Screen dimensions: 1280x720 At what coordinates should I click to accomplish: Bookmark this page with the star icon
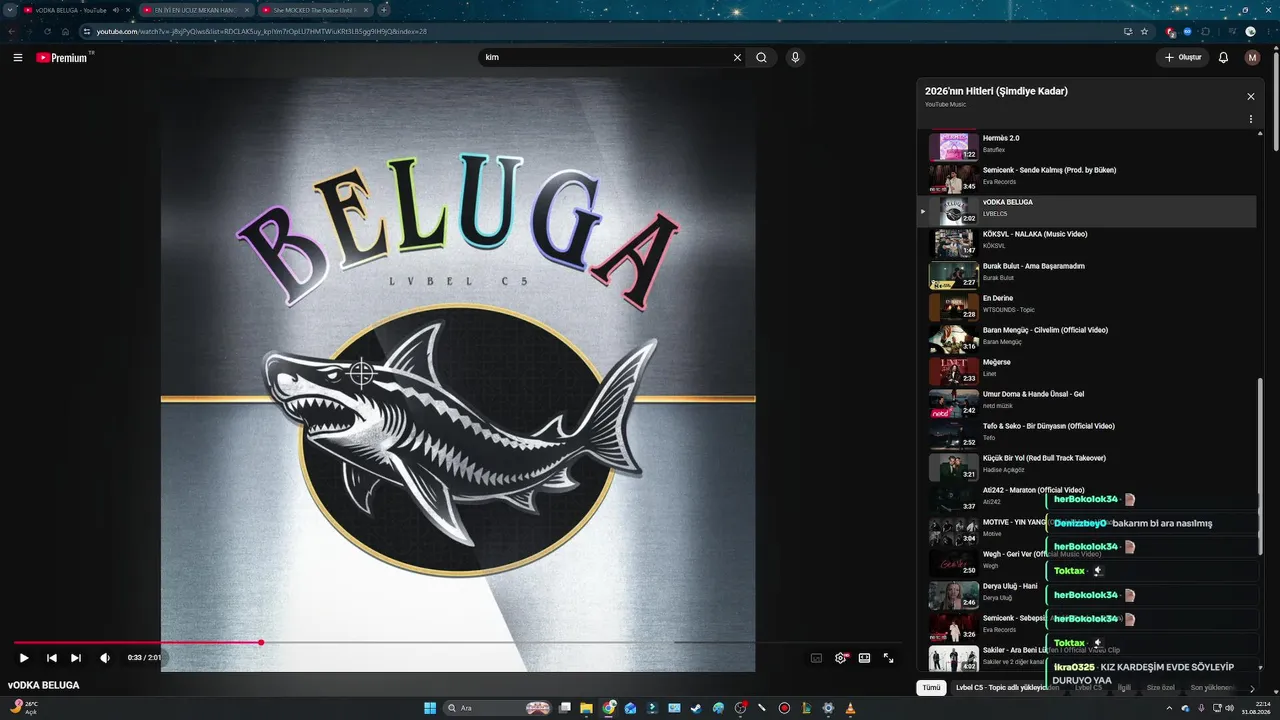[1145, 31]
